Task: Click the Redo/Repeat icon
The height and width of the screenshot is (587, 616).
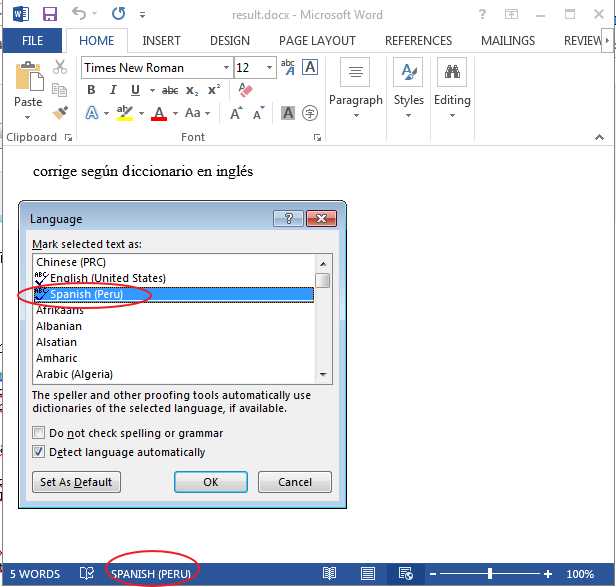Action: point(118,14)
